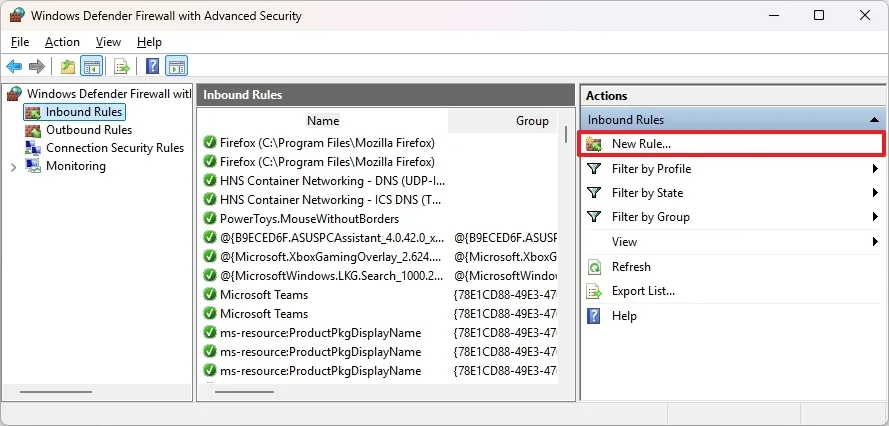The height and width of the screenshot is (426, 889).
Task: Click the Connection Security Rules tree icon
Action: click(33, 148)
